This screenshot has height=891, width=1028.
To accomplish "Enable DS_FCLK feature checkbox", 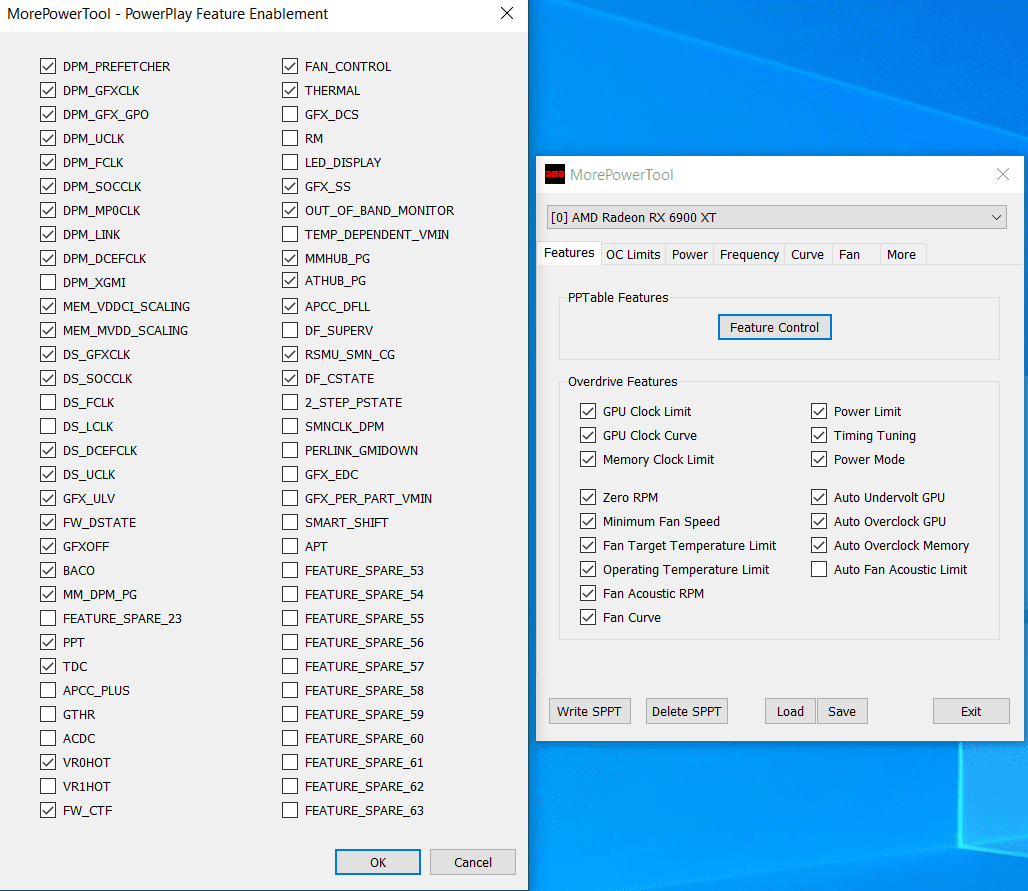I will (x=48, y=402).
